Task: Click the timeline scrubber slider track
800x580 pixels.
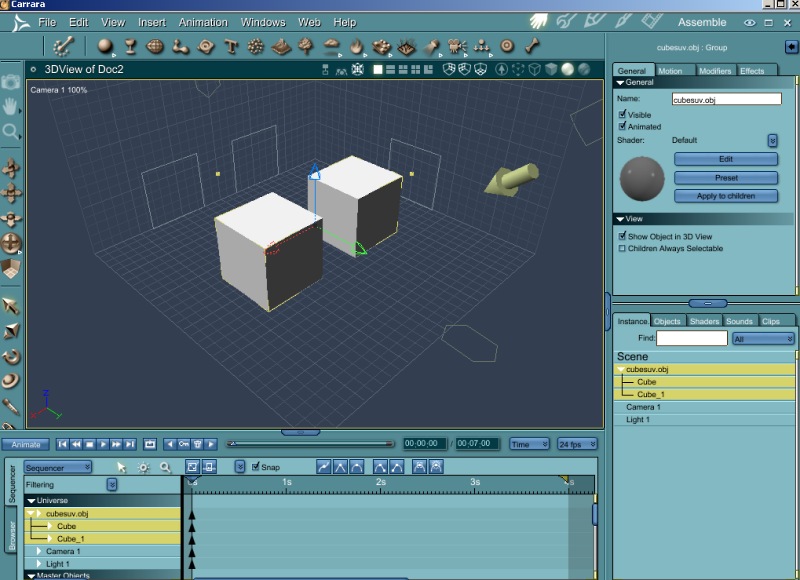Action: tap(312, 444)
